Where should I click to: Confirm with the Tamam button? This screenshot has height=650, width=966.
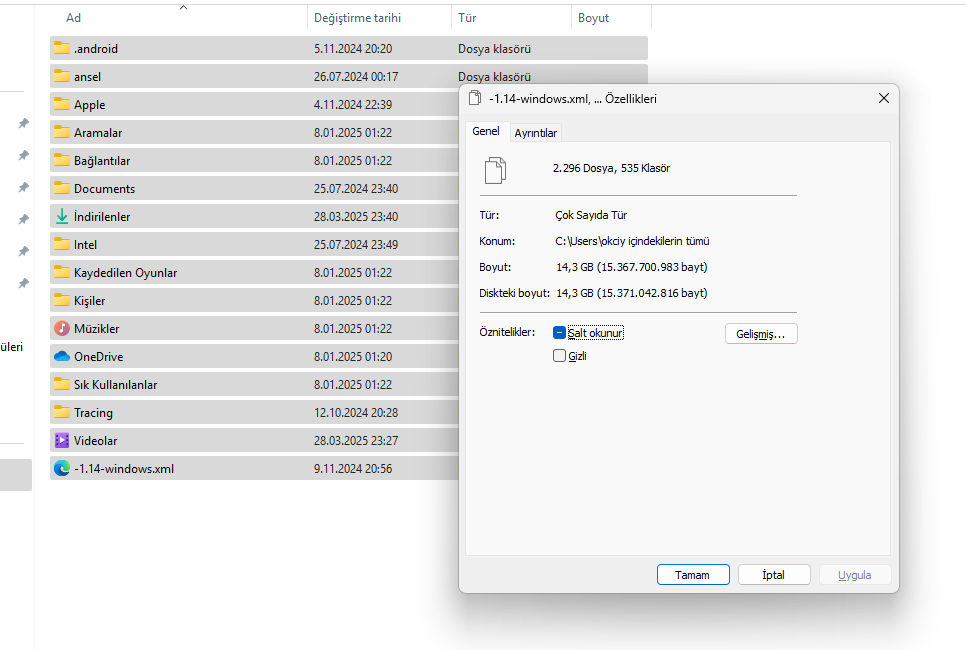[x=693, y=575]
